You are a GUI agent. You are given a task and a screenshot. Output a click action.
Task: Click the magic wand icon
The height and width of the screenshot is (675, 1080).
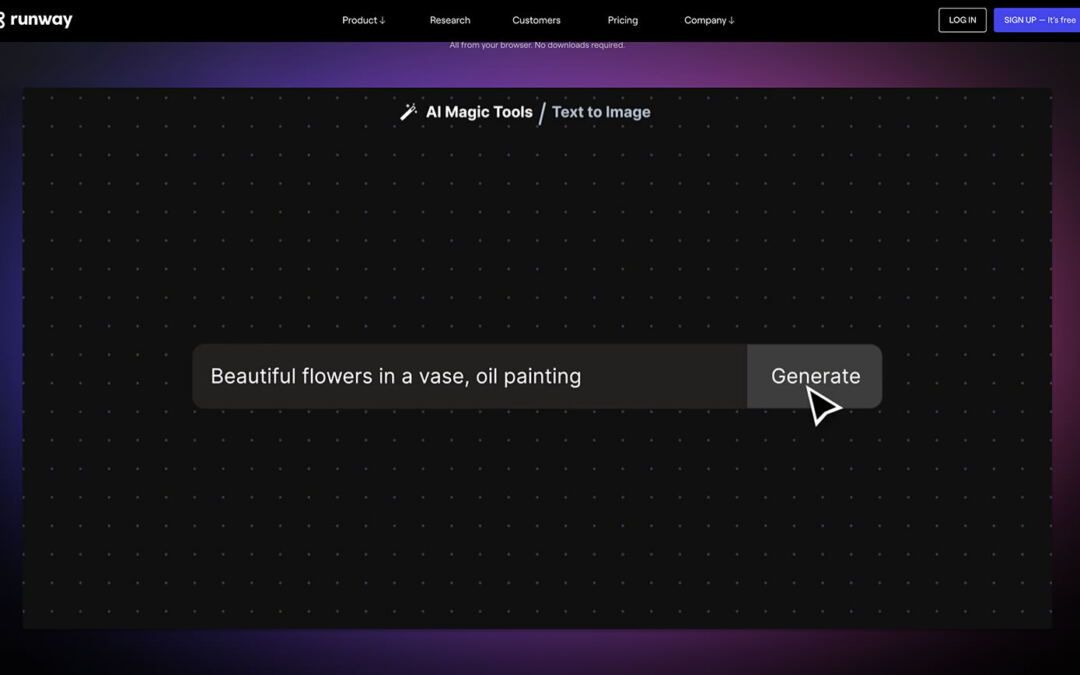click(x=408, y=113)
